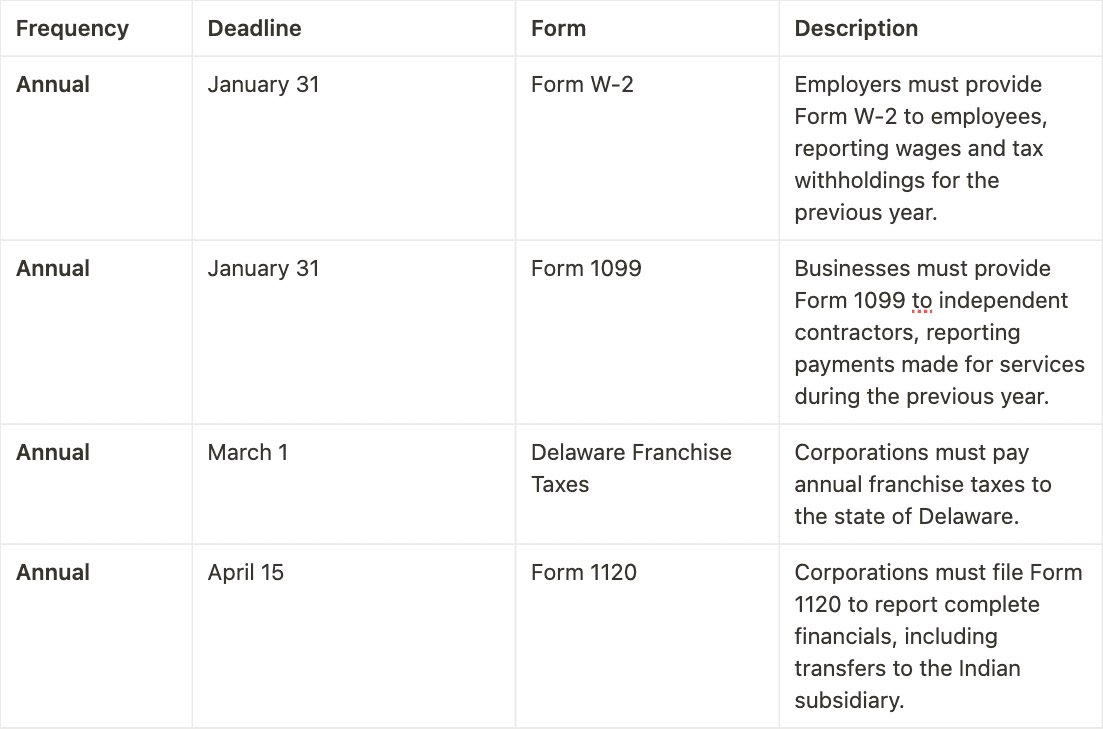Click the Frequency column header
Screen dimensions: 1103x729
(x=72, y=29)
